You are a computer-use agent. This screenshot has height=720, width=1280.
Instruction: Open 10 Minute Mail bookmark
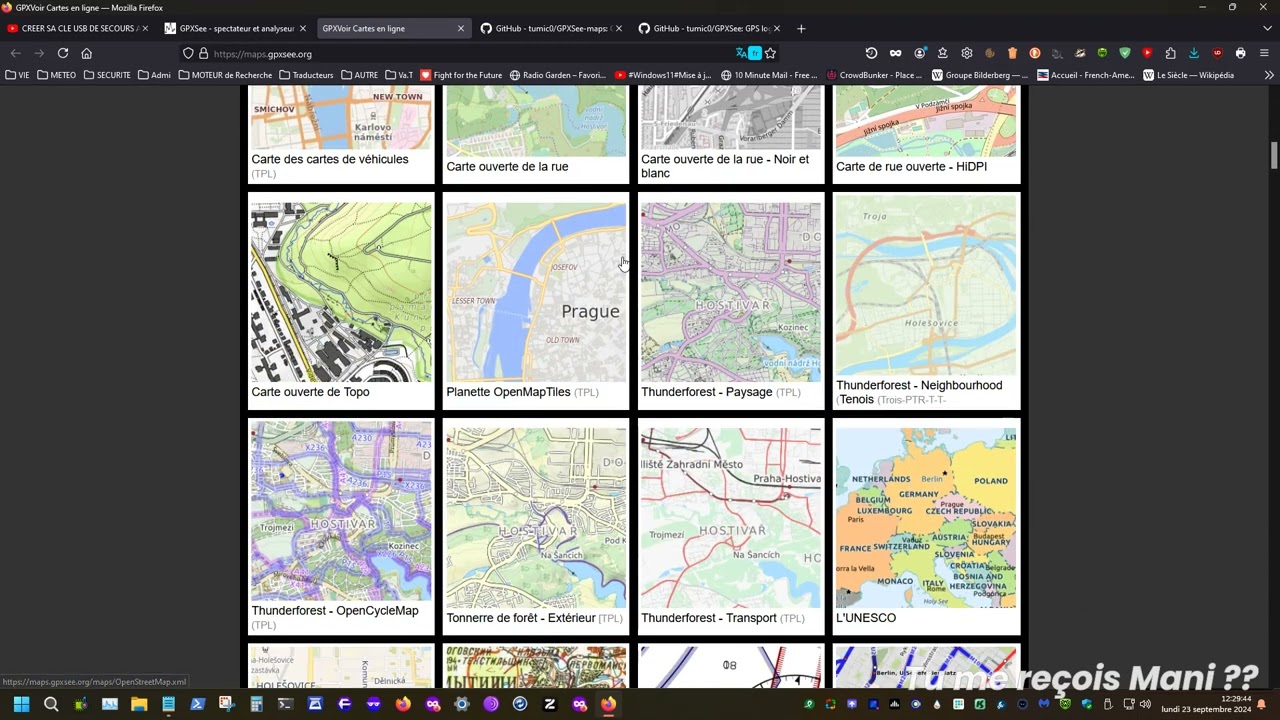coord(769,75)
